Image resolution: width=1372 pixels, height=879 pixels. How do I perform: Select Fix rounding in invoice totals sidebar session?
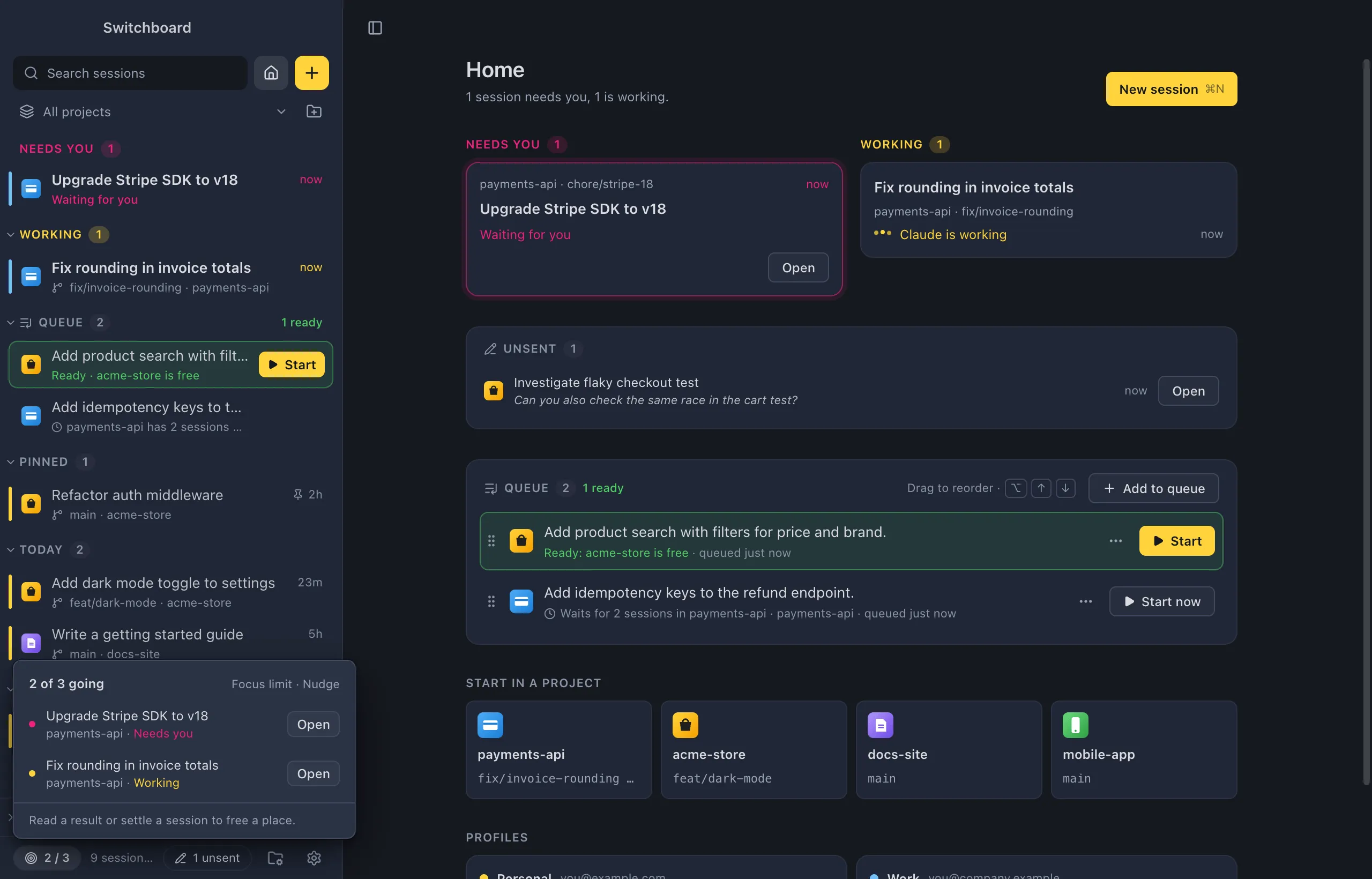tap(170, 276)
